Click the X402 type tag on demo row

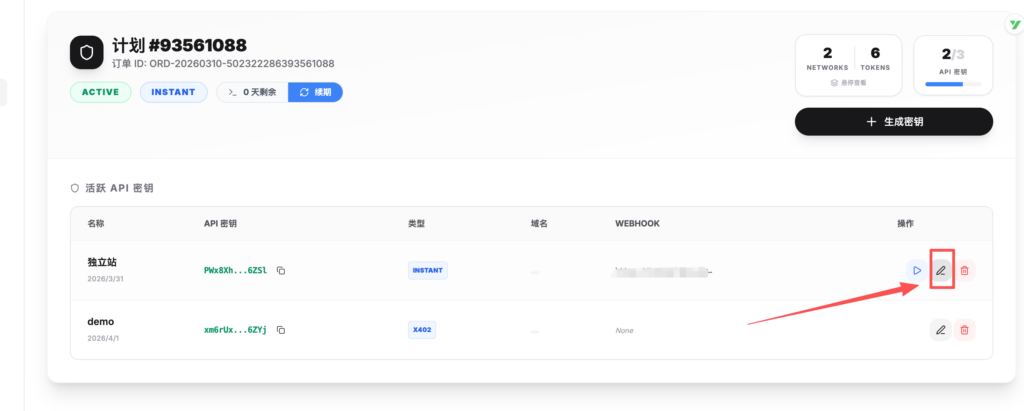coord(422,329)
